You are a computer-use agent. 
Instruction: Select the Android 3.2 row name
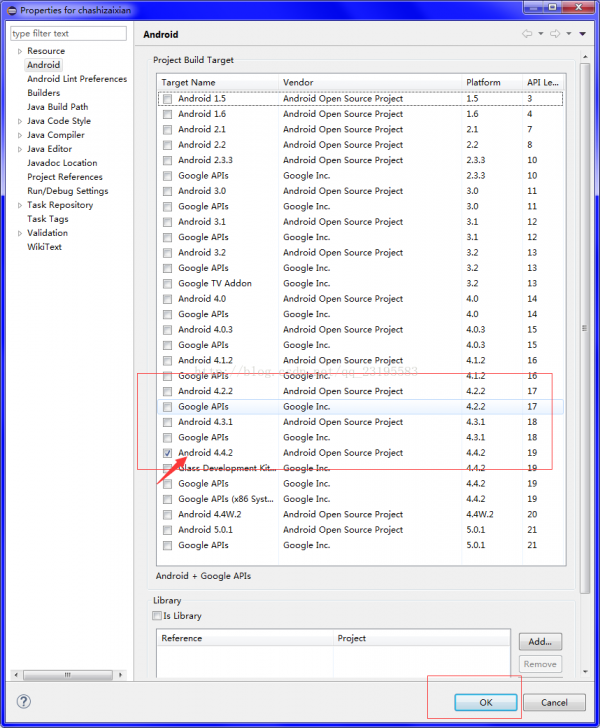tap(202, 253)
